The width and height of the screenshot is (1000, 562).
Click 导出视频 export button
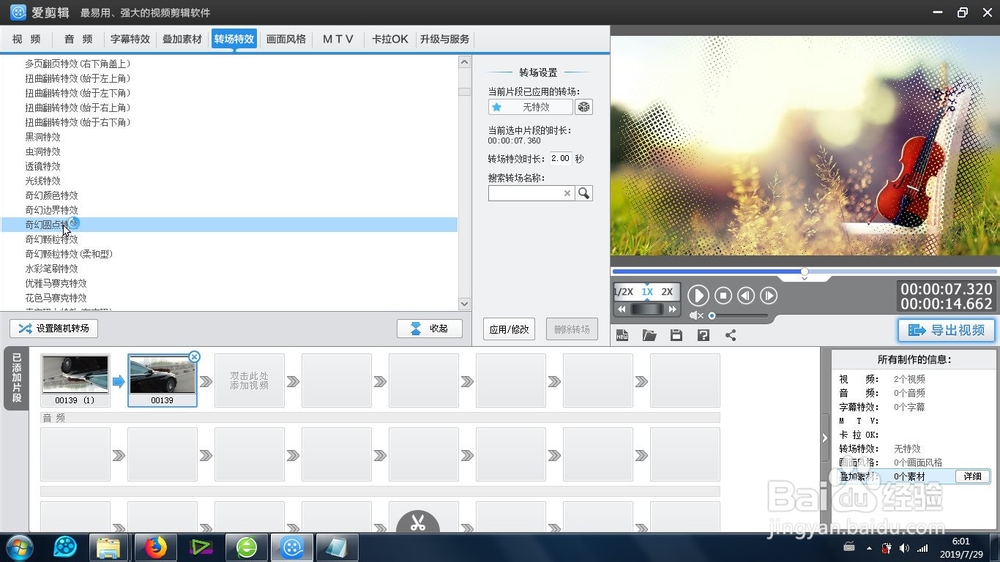click(946, 330)
